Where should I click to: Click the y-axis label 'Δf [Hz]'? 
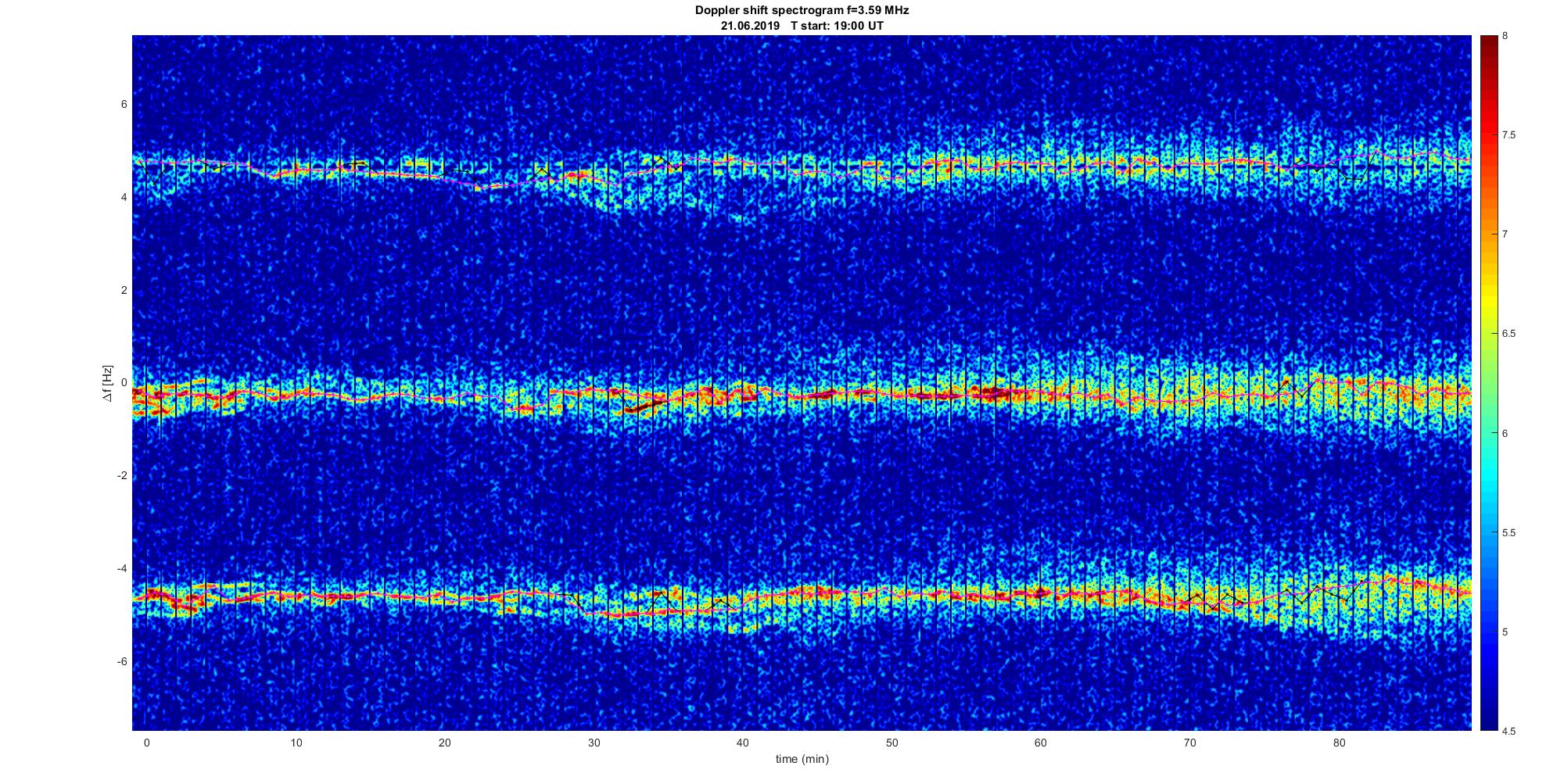(x=107, y=383)
